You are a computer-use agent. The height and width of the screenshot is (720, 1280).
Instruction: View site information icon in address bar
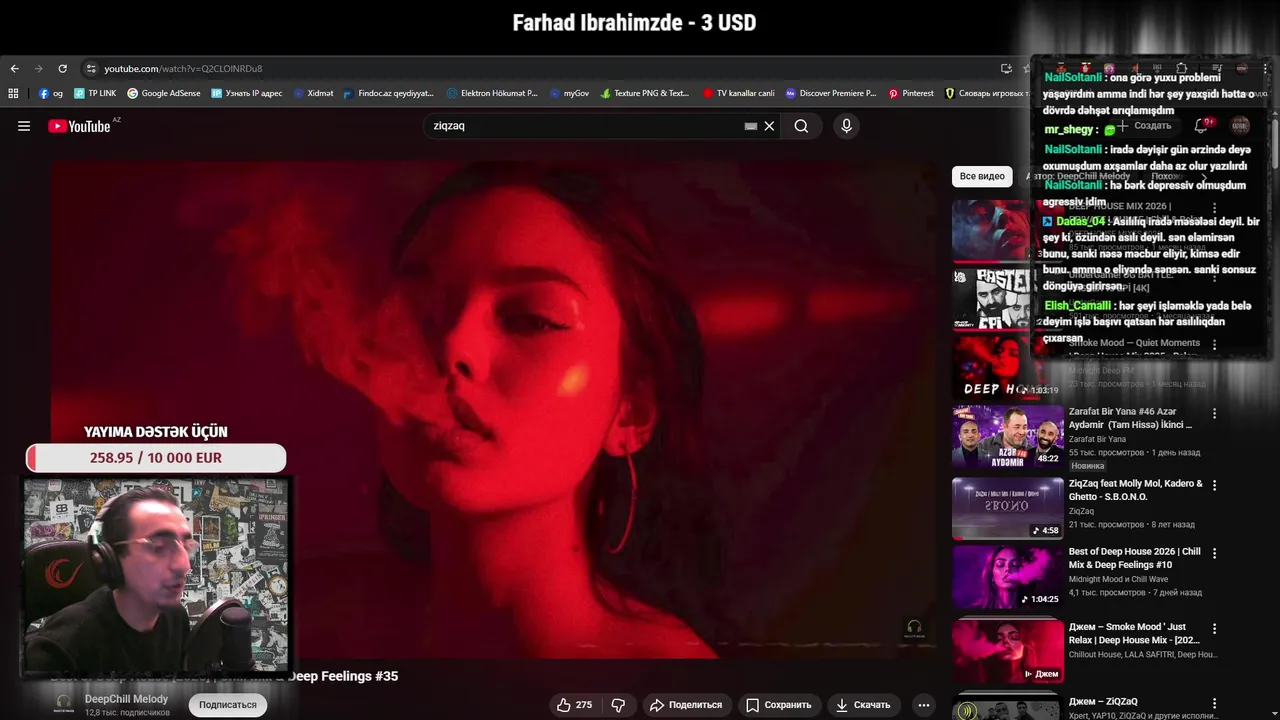pos(91,69)
